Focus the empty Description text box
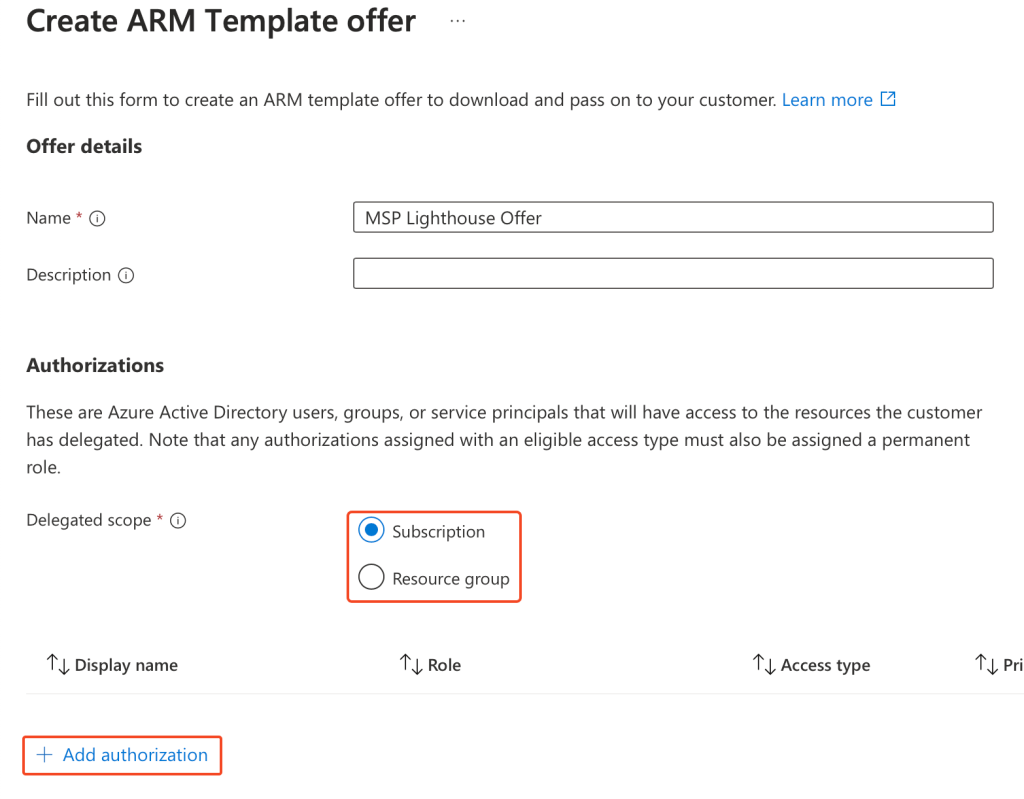1024x799 pixels. click(672, 274)
